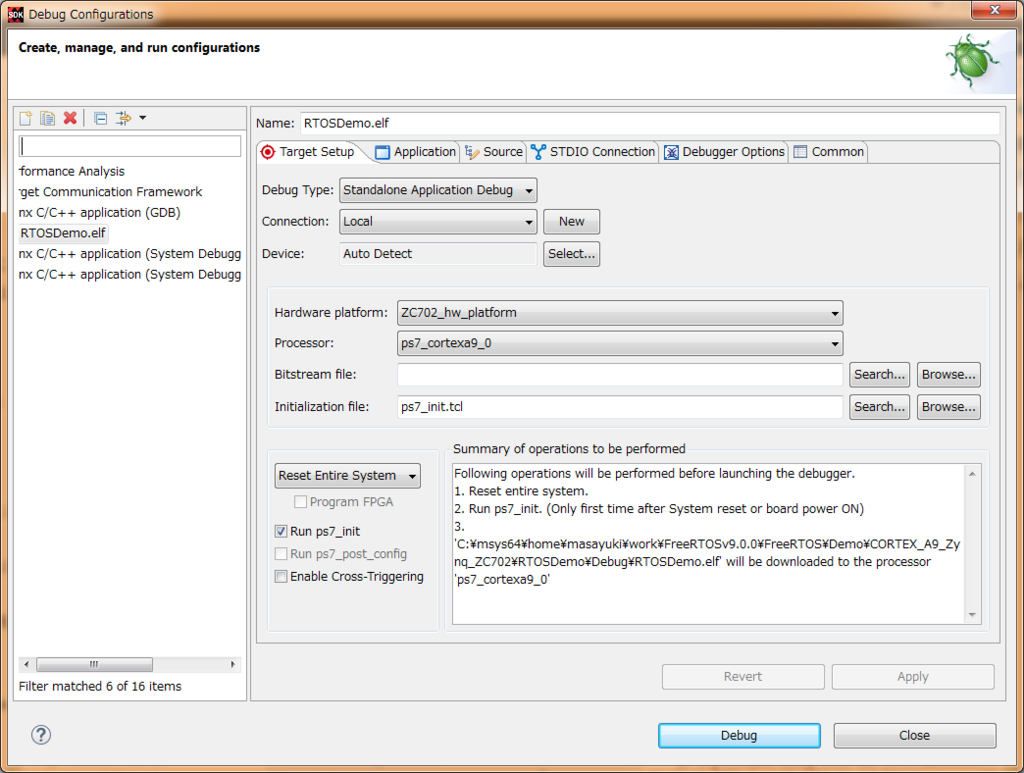
Task: Open the Application tab
Action: coord(415,151)
